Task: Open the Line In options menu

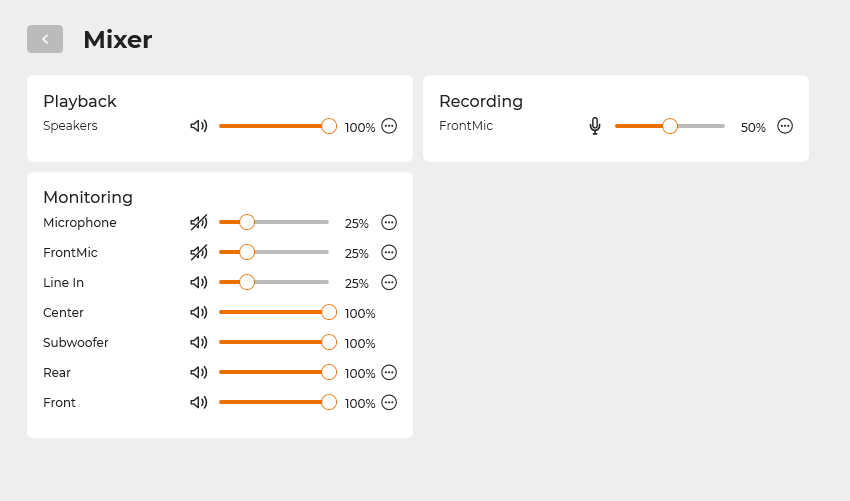Action: tap(389, 283)
